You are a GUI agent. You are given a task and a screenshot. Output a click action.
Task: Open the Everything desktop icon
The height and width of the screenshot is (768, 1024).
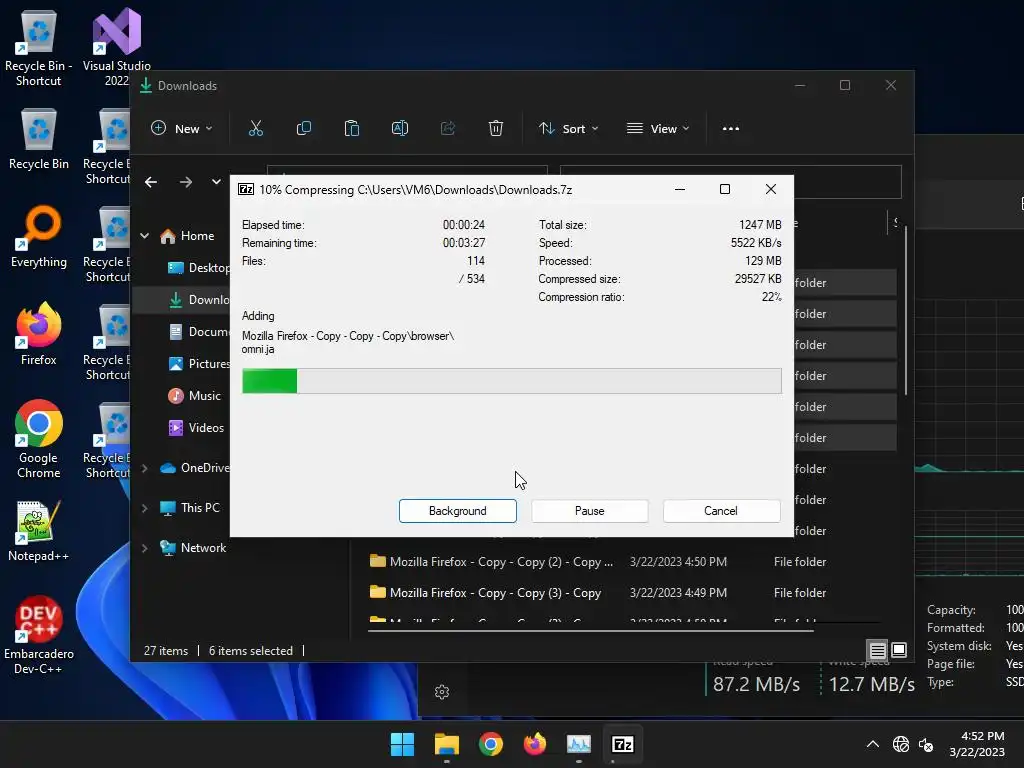(x=39, y=236)
